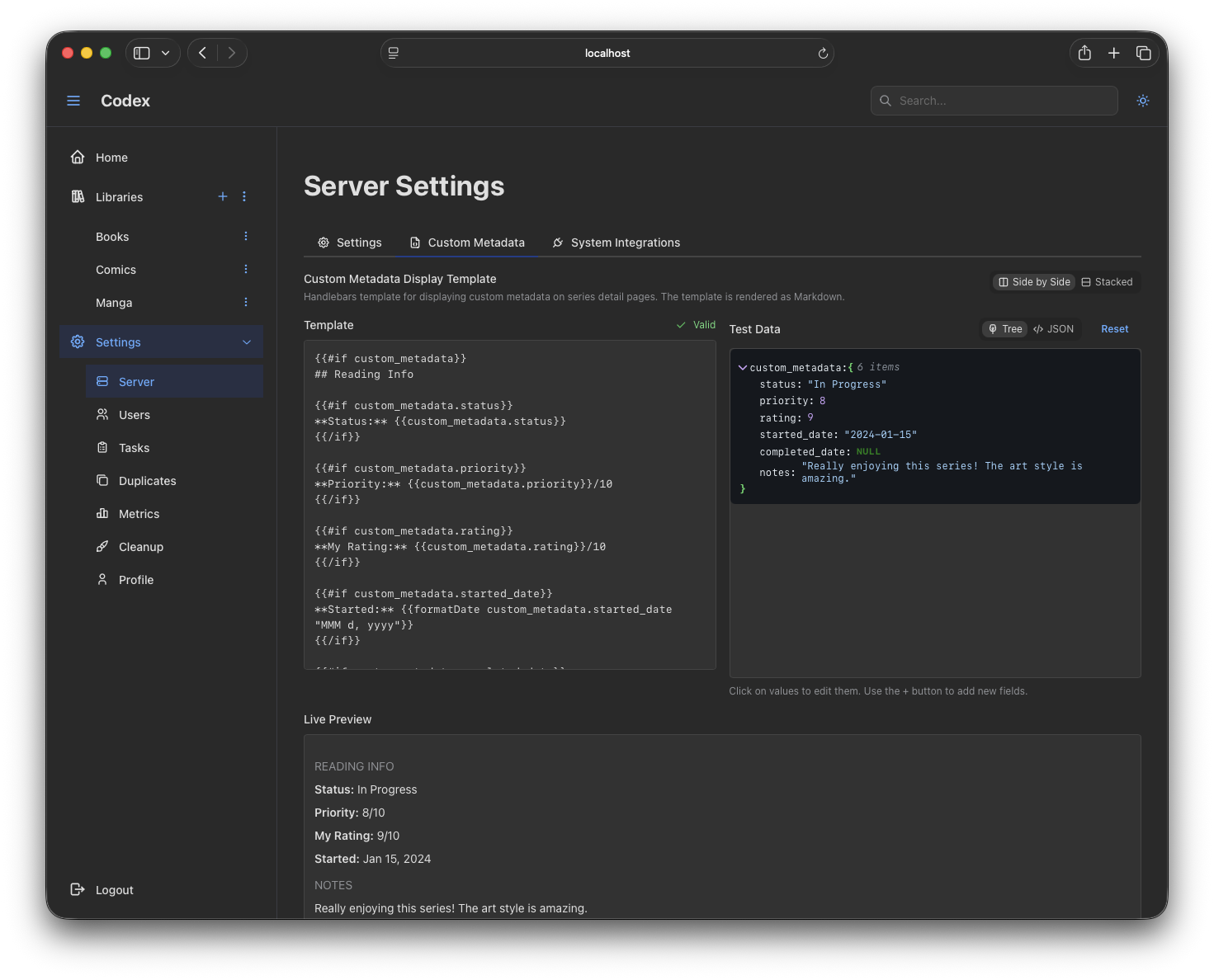This screenshot has width=1214, height=980.
Task: Open the Custom Metadata tab
Action: tap(467, 242)
